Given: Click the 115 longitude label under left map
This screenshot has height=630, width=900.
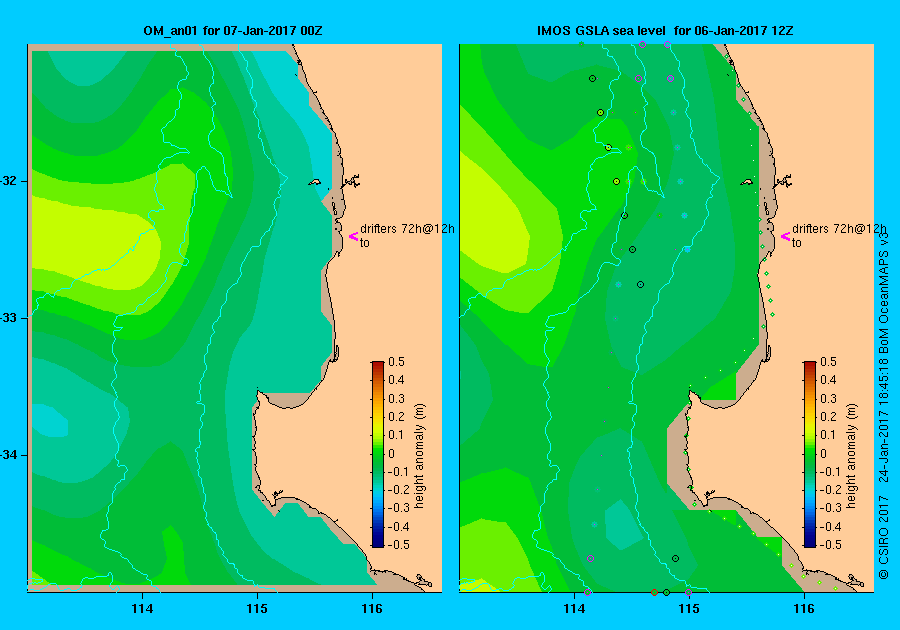Looking at the screenshot, I should coord(257,609).
